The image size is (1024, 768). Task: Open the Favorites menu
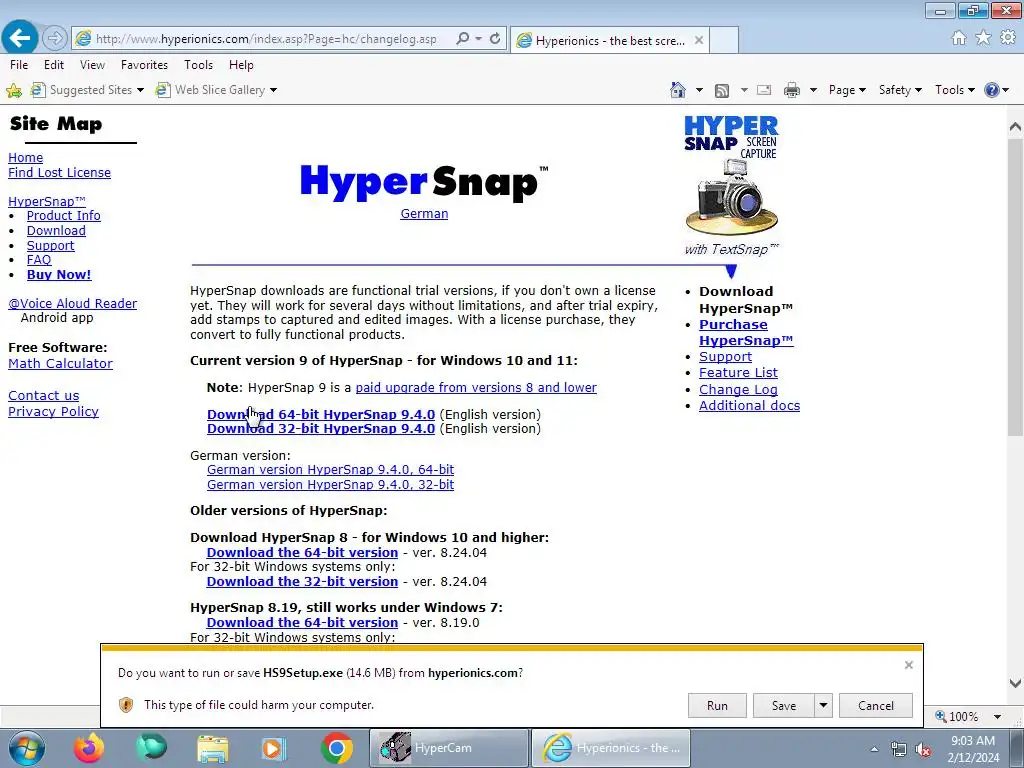(144, 65)
